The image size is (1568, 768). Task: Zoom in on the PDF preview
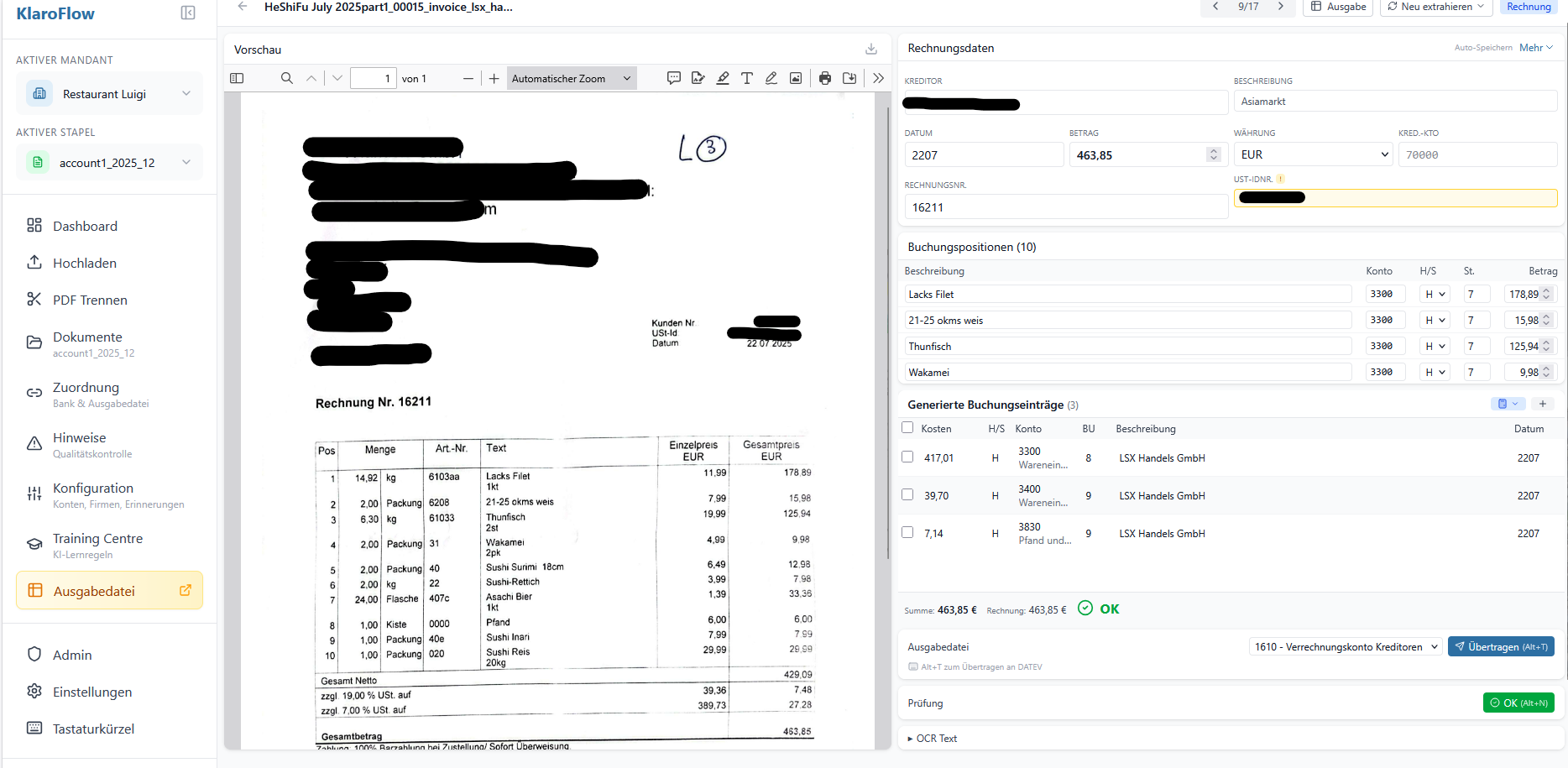(x=494, y=78)
